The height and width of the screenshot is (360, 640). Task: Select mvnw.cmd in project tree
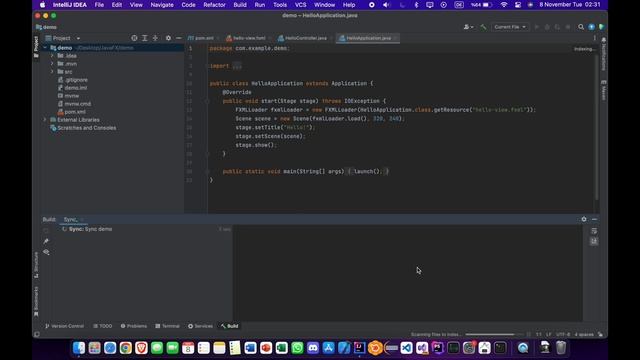coord(78,104)
